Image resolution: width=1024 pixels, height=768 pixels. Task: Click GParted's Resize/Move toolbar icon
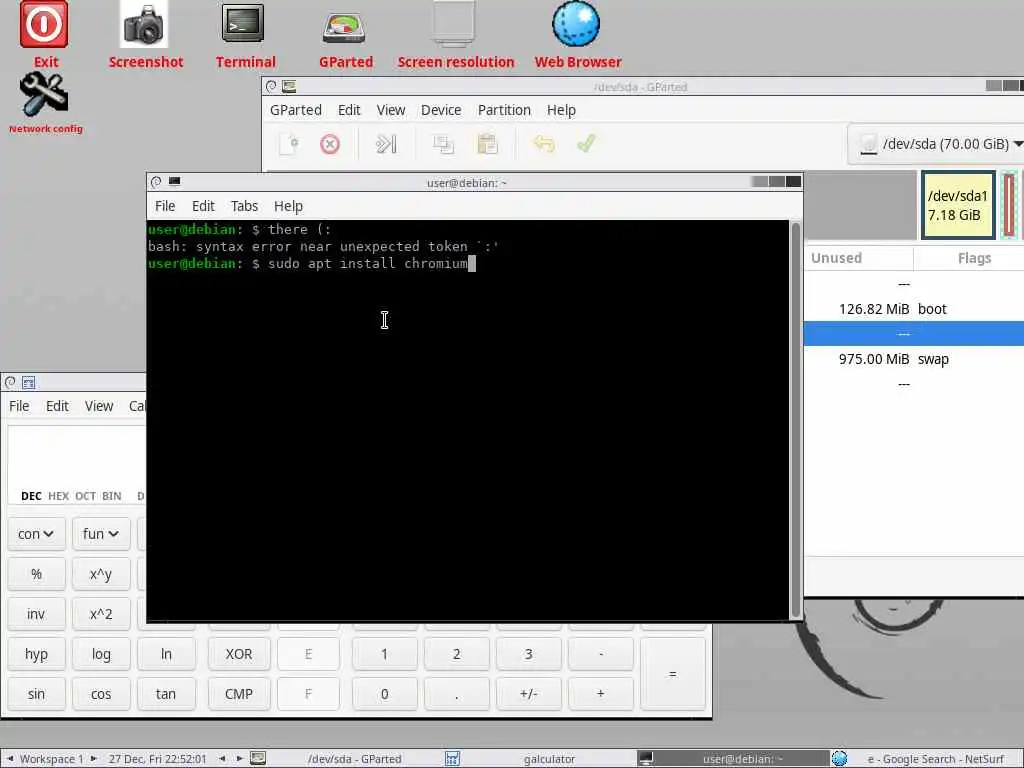coord(386,144)
